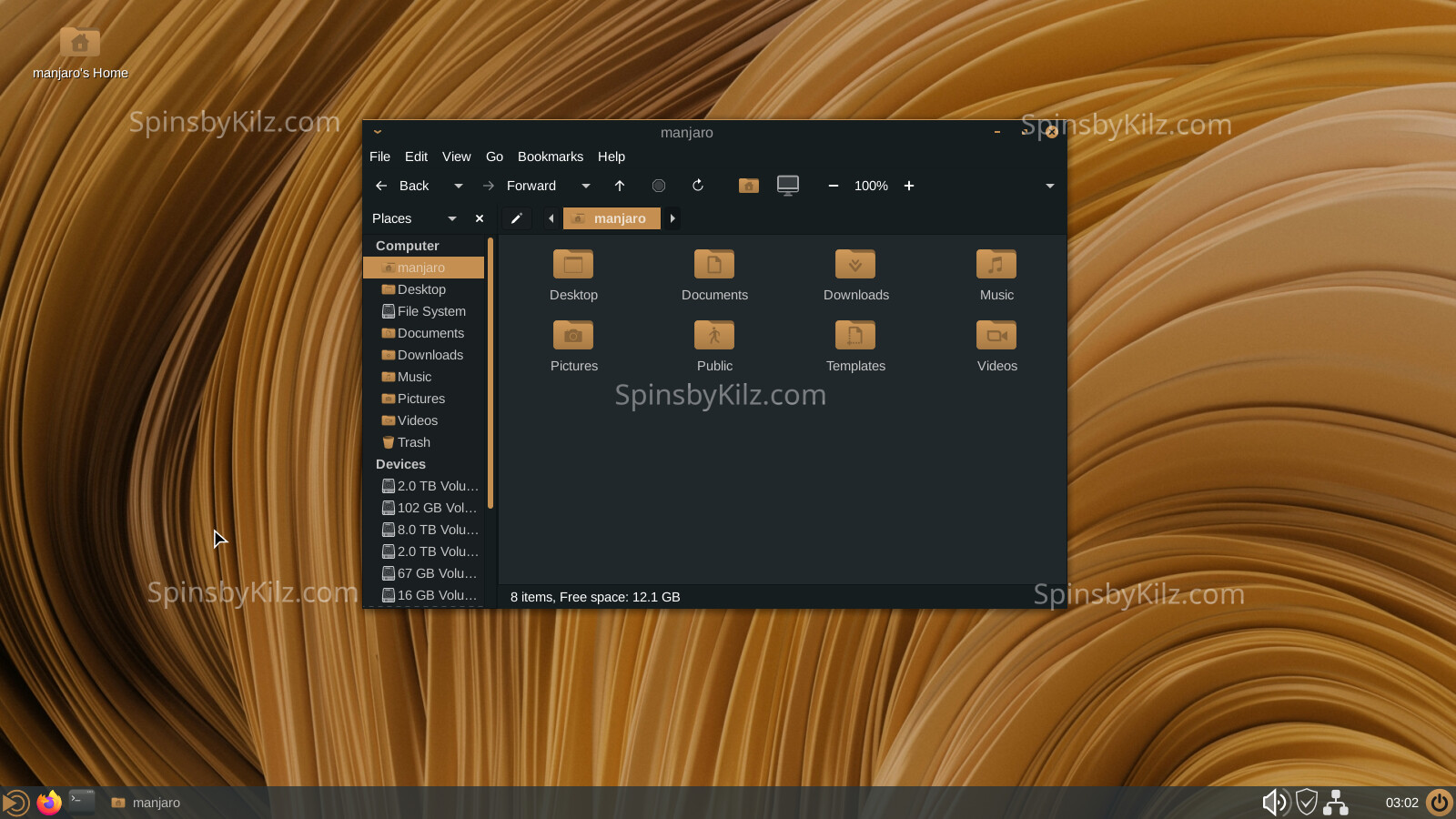Click the sidebar vertical scrollbar

[490, 373]
